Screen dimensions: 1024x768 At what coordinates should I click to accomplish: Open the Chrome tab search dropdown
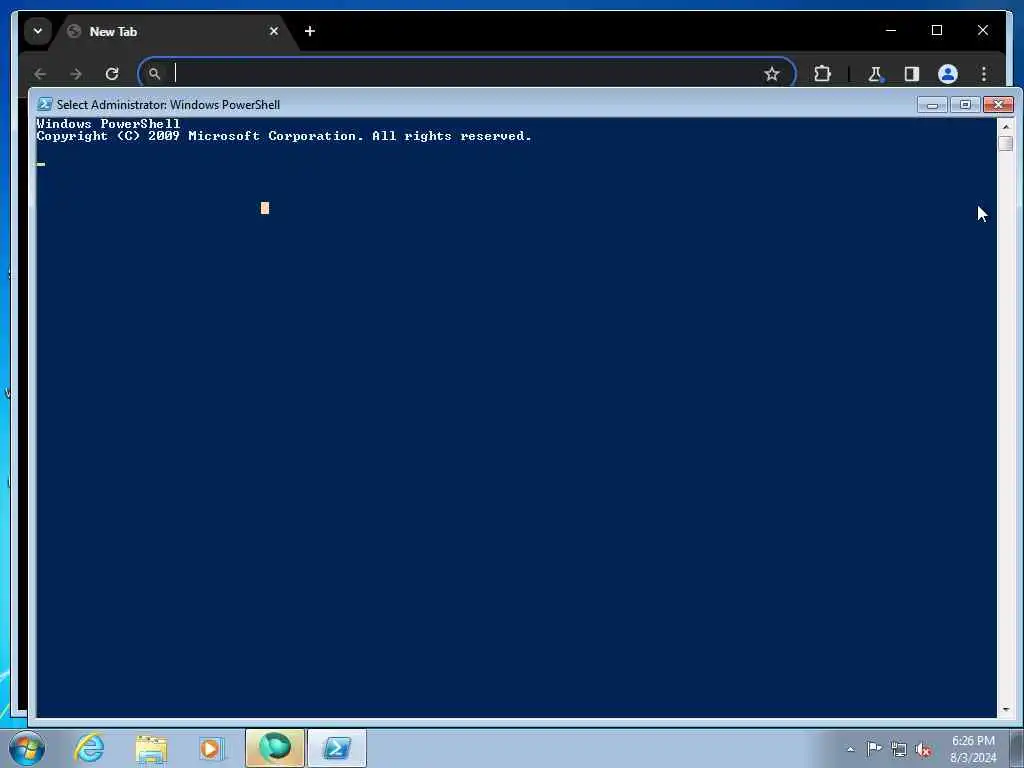point(38,31)
